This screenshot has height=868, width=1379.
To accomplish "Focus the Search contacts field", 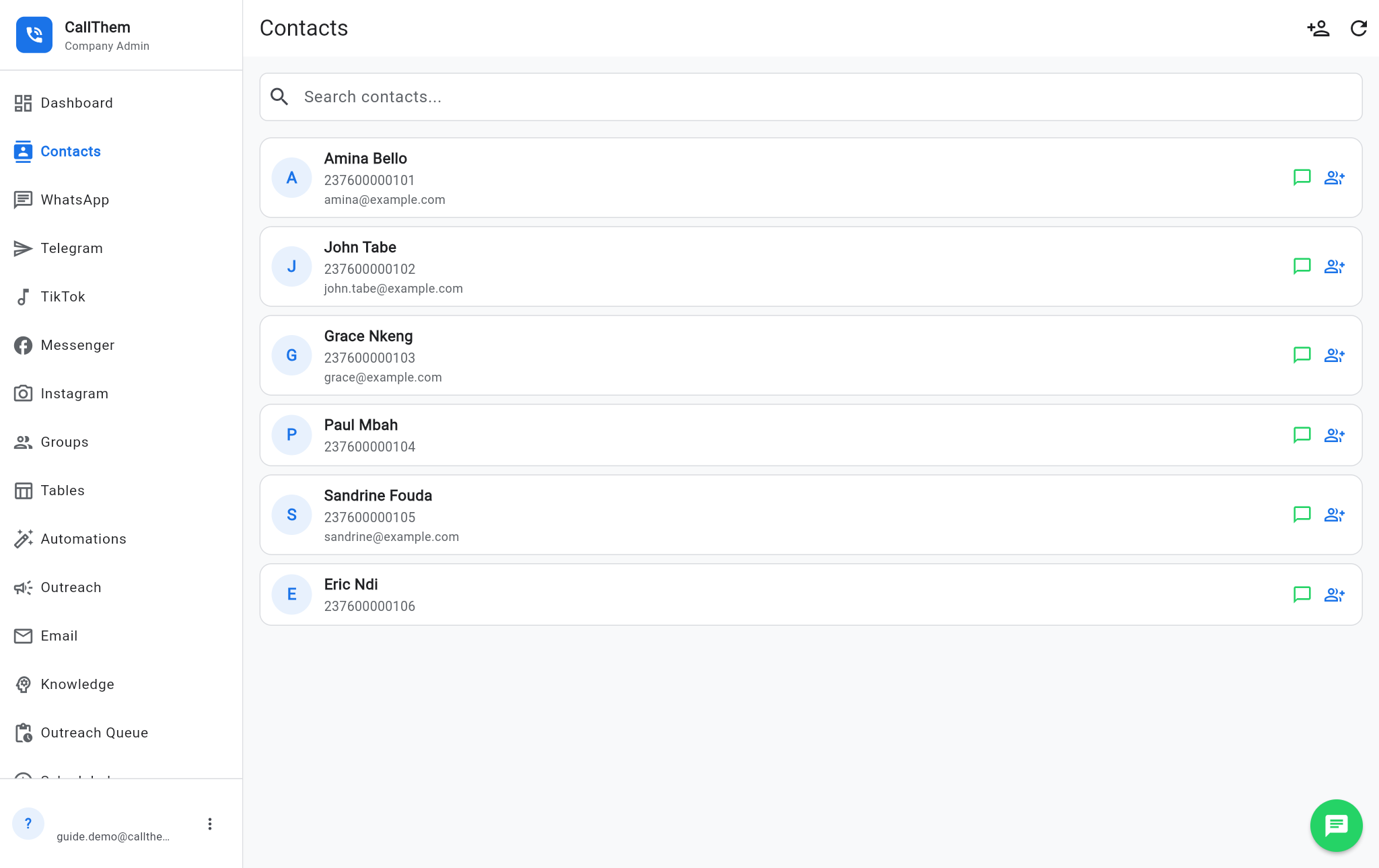I will (811, 97).
